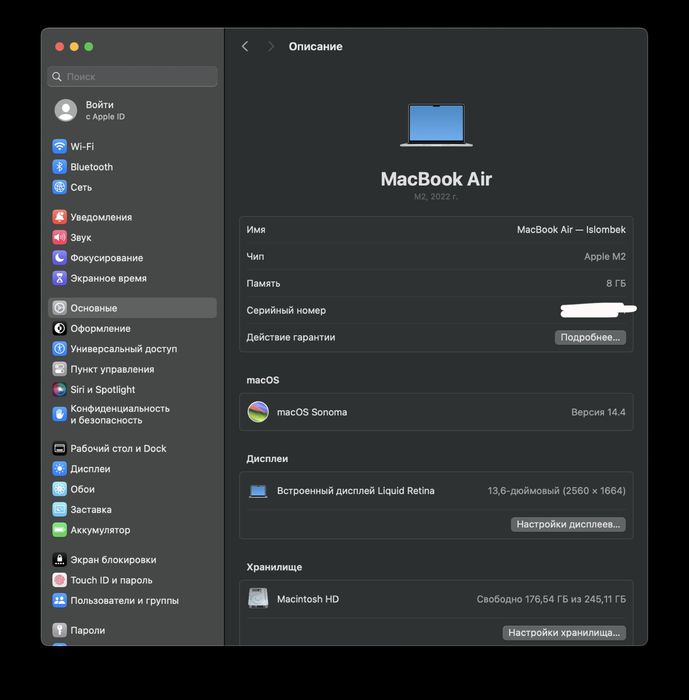Viewport: 689px width, 700px height.
Task: Open Рабочий стол и Dock icon
Action: tap(59, 448)
